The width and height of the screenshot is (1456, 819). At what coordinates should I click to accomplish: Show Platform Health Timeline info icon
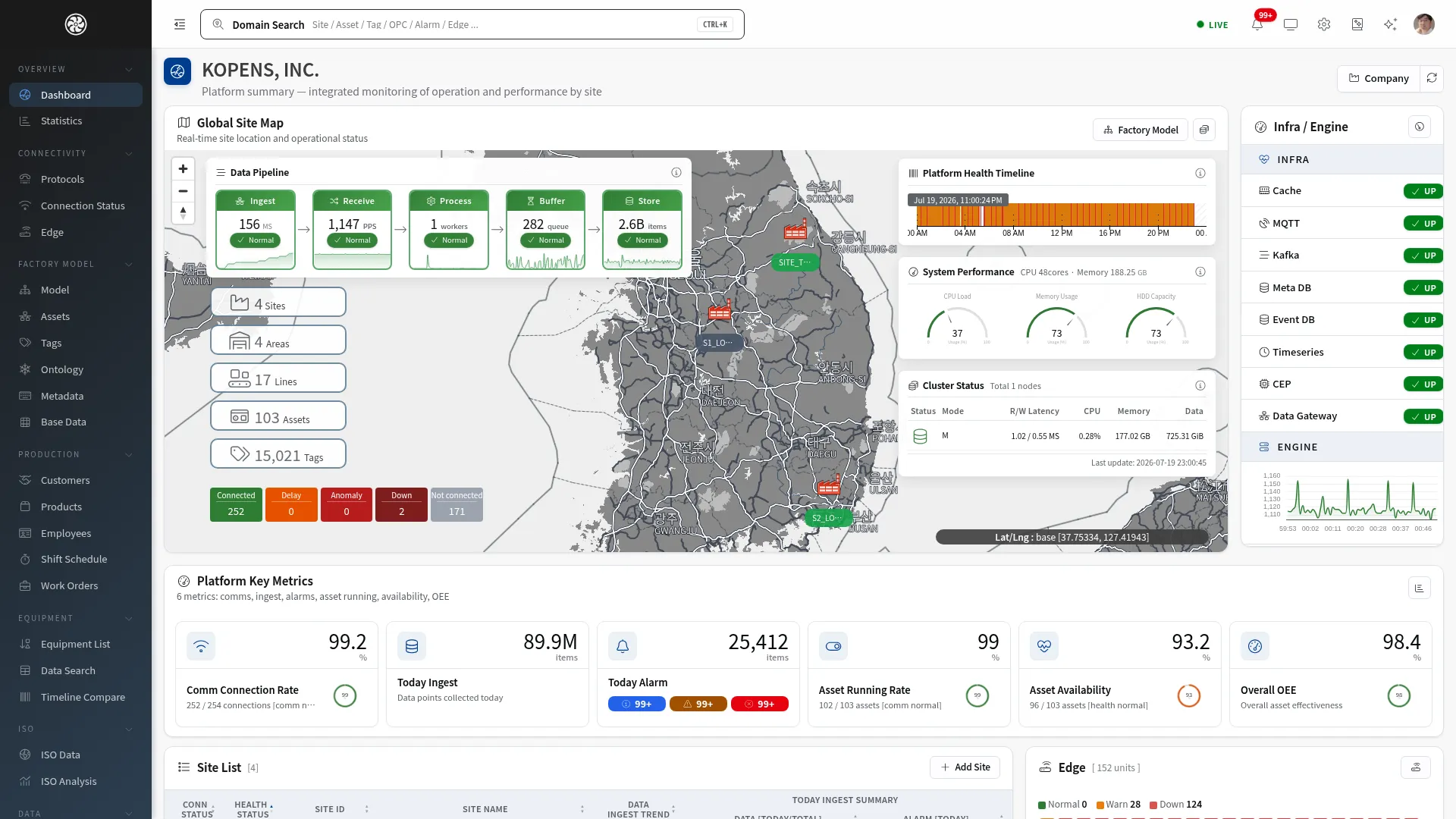1200,173
